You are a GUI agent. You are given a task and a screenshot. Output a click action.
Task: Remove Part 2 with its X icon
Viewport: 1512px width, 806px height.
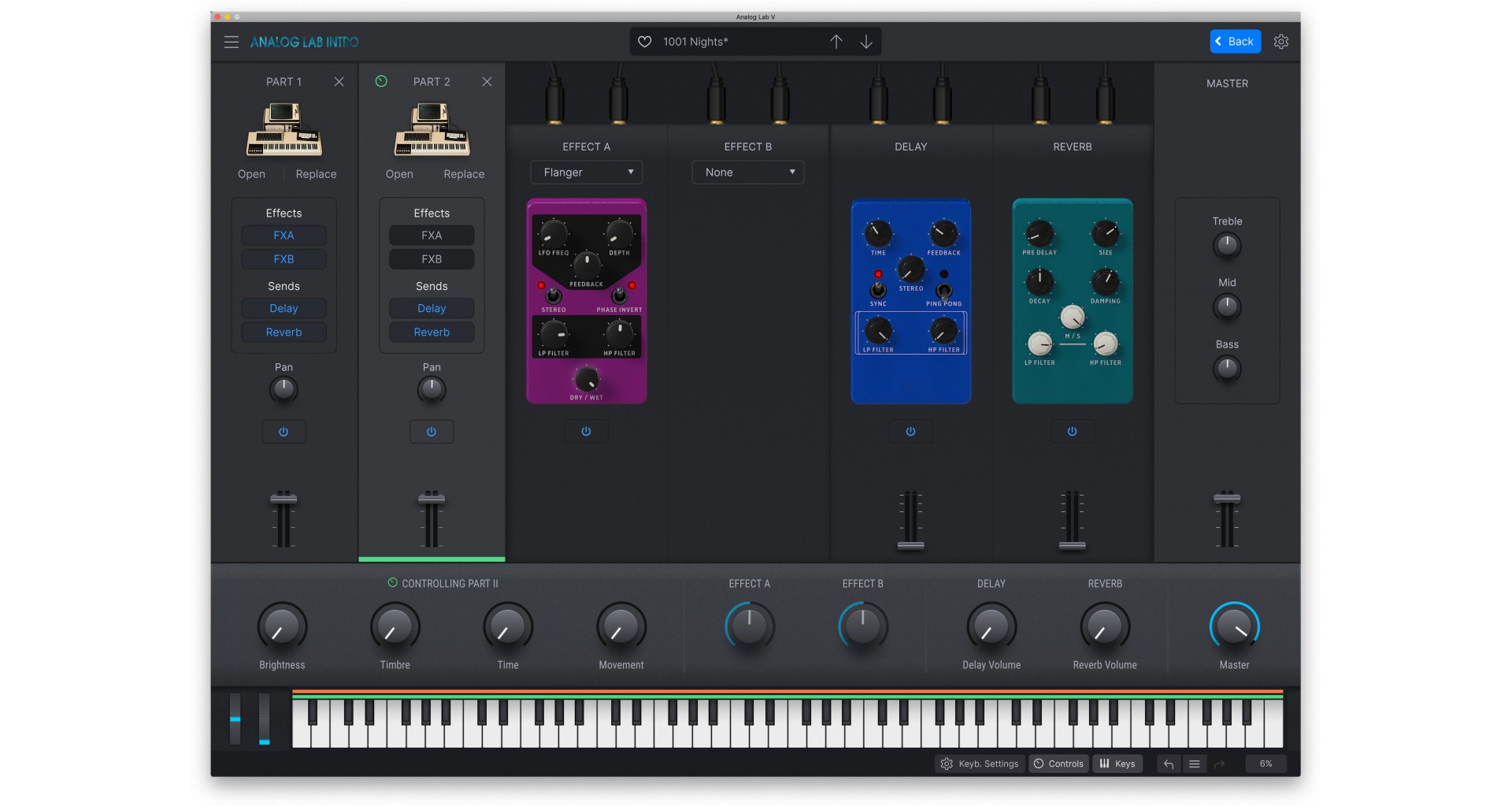(x=487, y=82)
